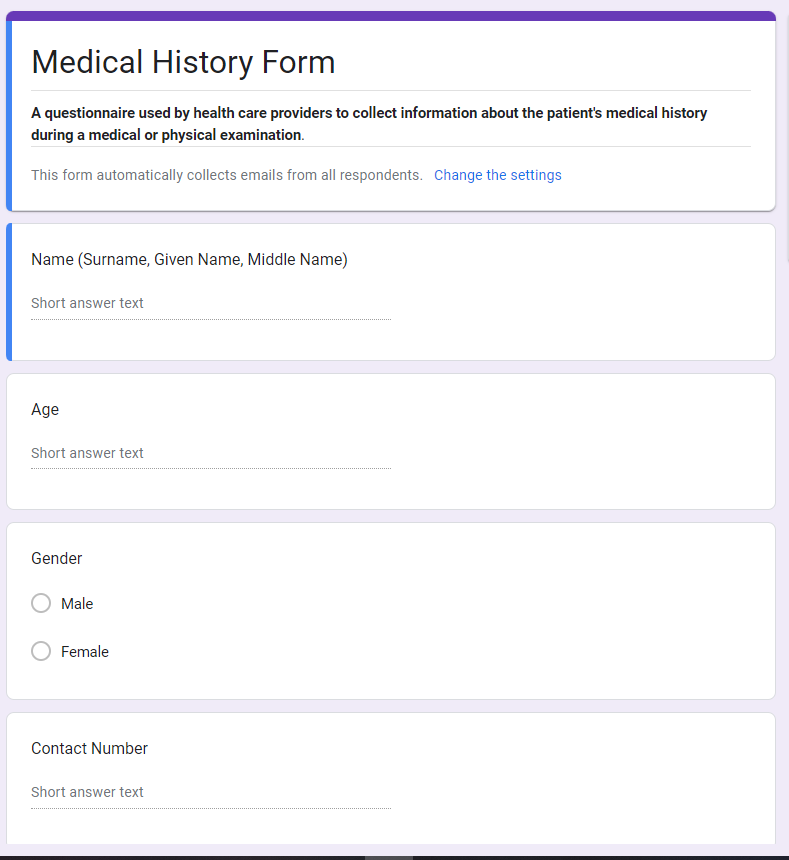The width and height of the screenshot is (789, 860).
Task: Select the Age question title
Action: (45, 409)
